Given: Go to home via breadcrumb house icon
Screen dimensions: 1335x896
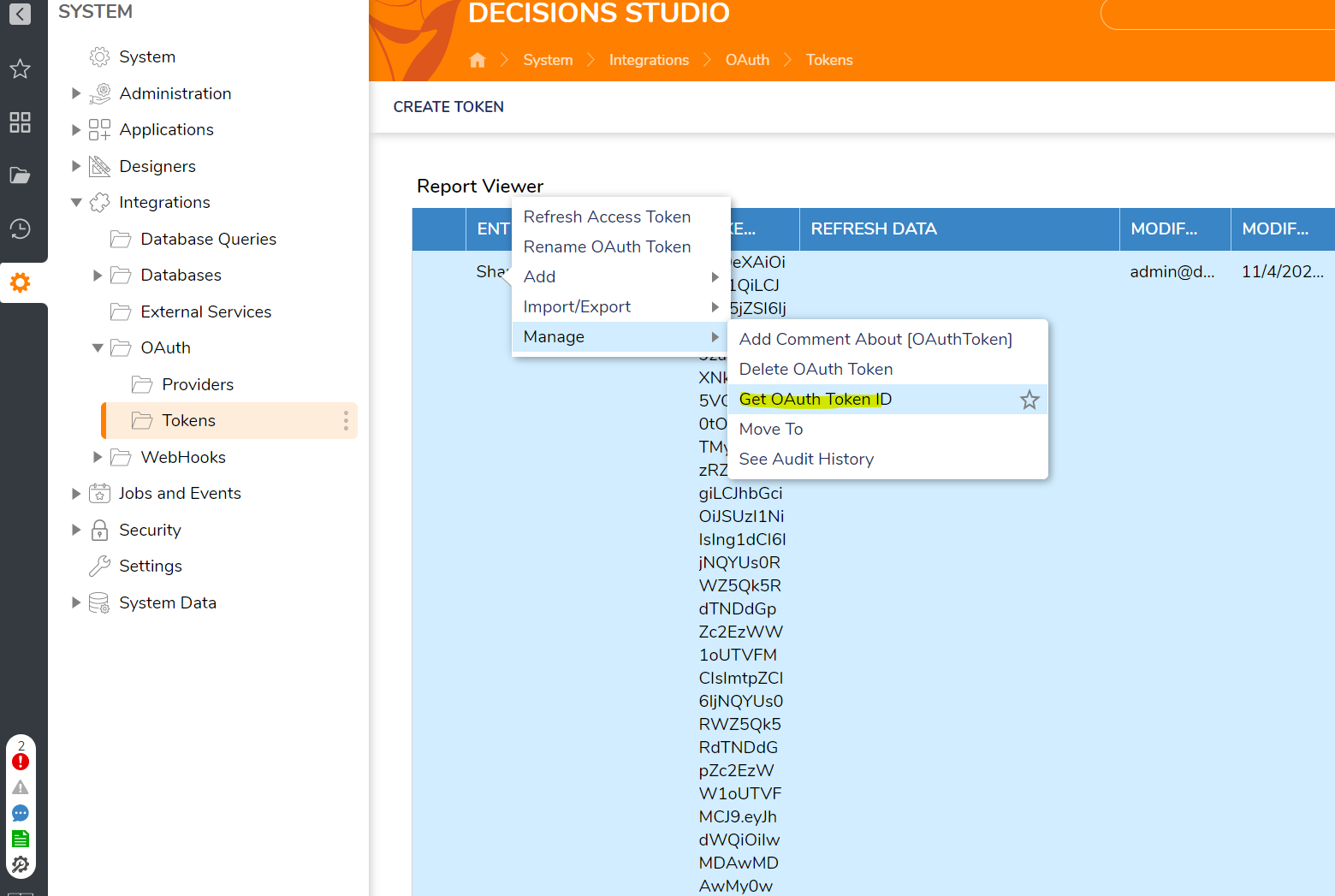Looking at the screenshot, I should 478,60.
